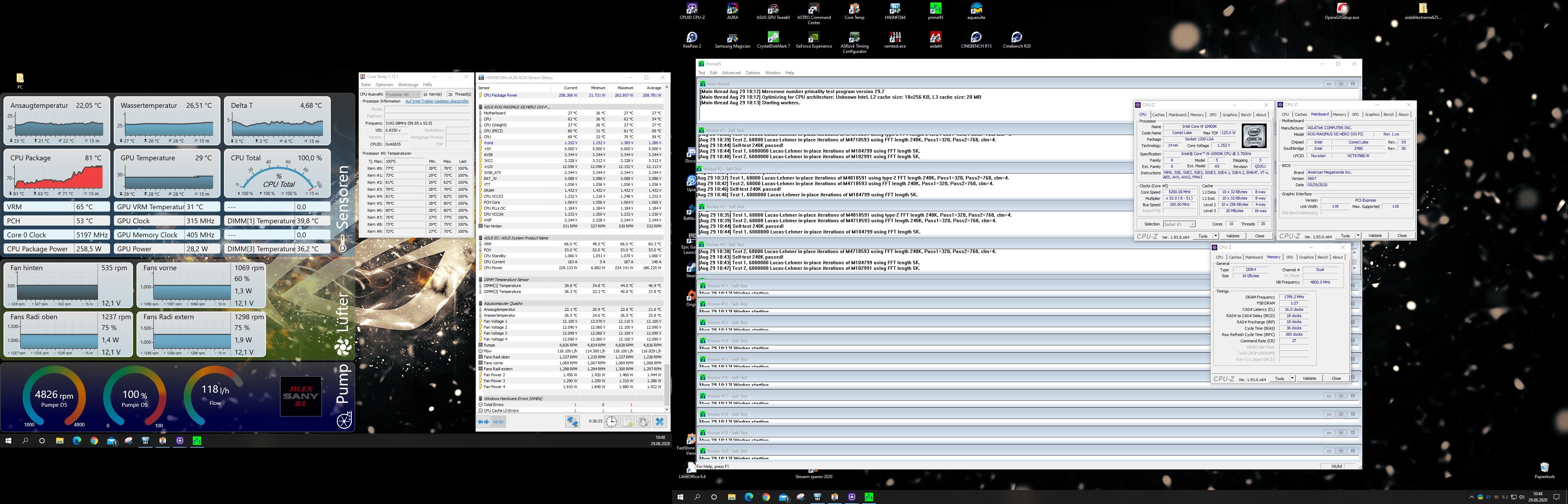This screenshot has width=1568, height=504.
Task: Start HWiNFO logging sheet icon
Action: click(628, 421)
